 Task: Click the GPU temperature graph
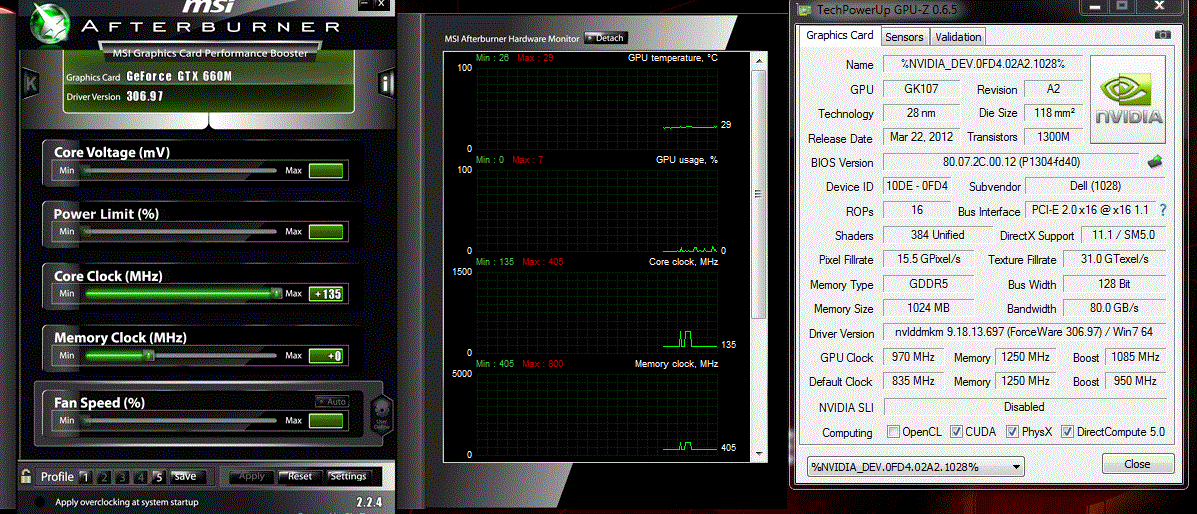(x=598, y=108)
